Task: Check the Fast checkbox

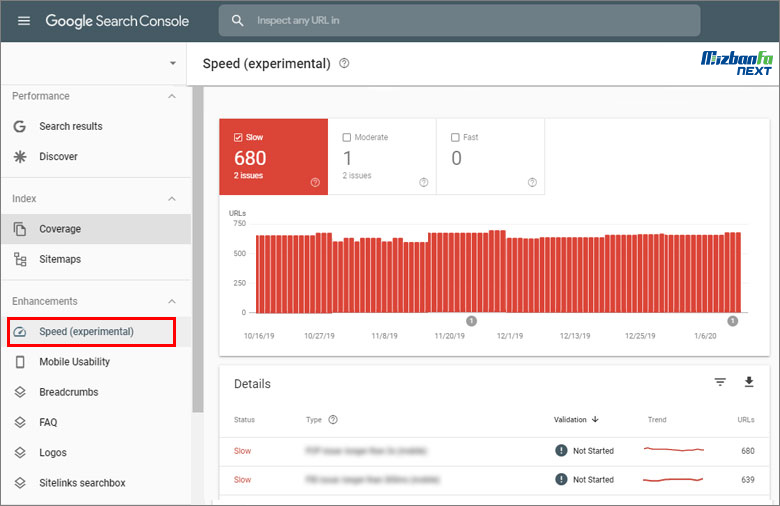Action: pyautogui.click(x=455, y=137)
